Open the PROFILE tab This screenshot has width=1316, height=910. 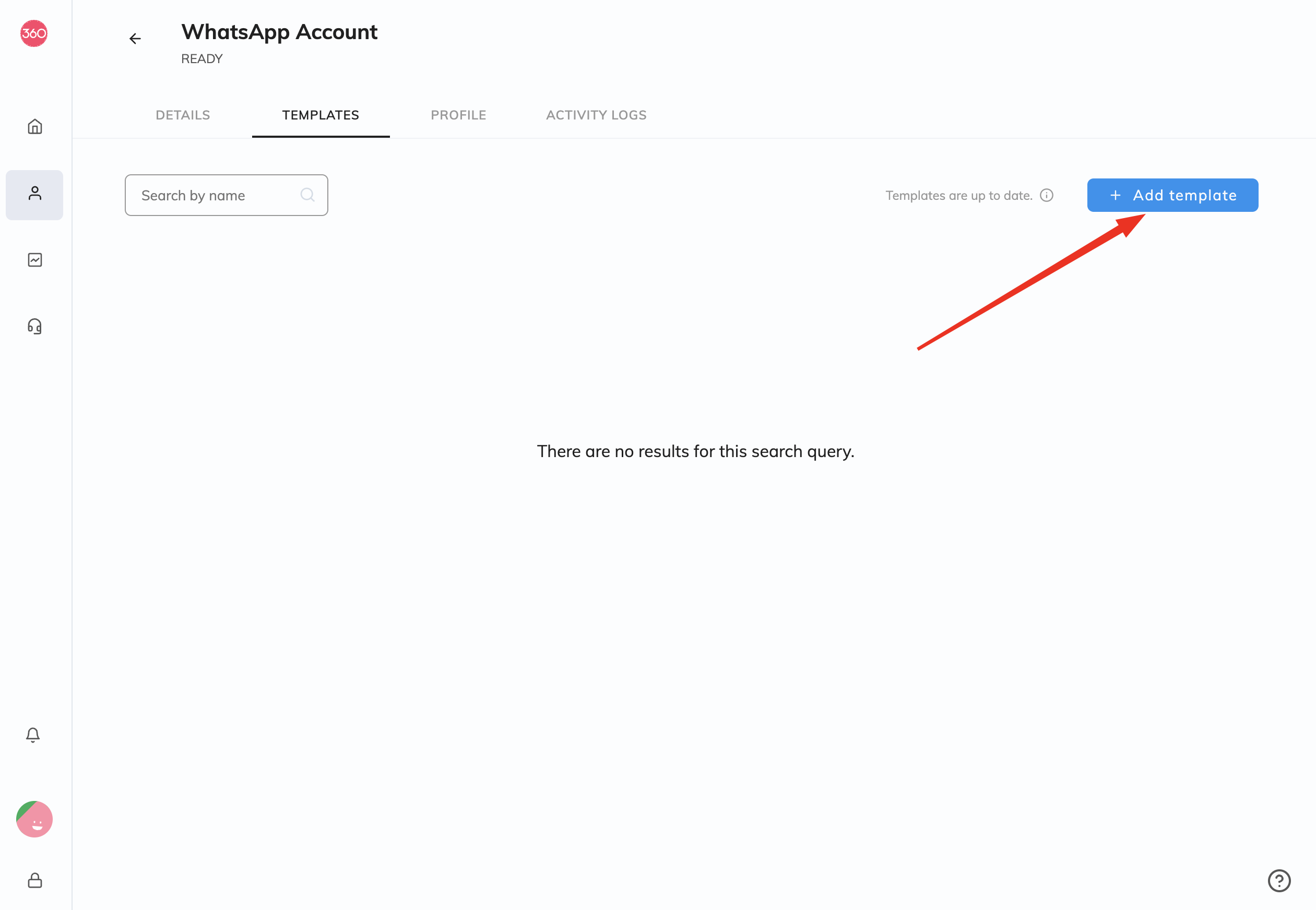pyautogui.click(x=459, y=115)
